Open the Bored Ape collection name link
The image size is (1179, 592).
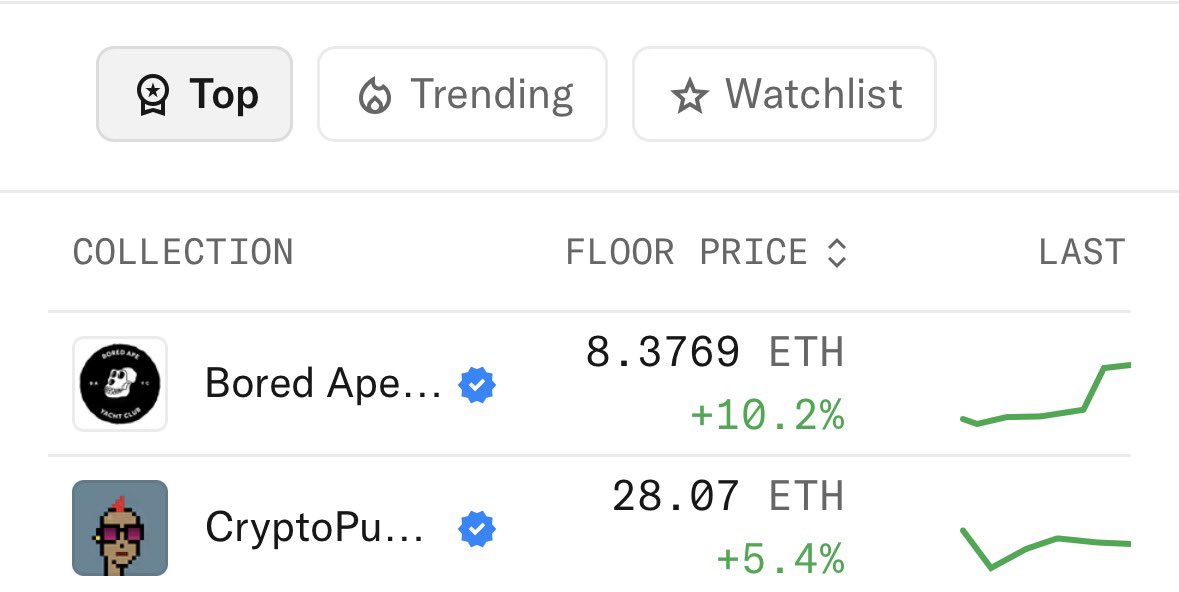323,384
